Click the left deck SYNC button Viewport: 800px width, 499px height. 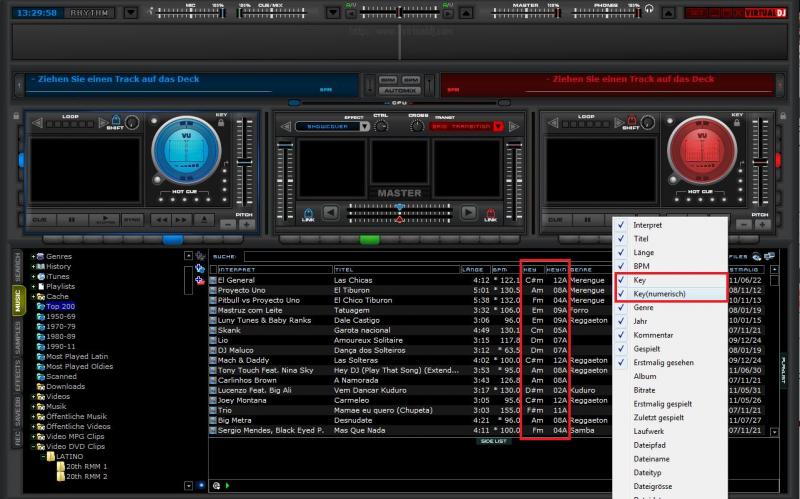tap(133, 220)
